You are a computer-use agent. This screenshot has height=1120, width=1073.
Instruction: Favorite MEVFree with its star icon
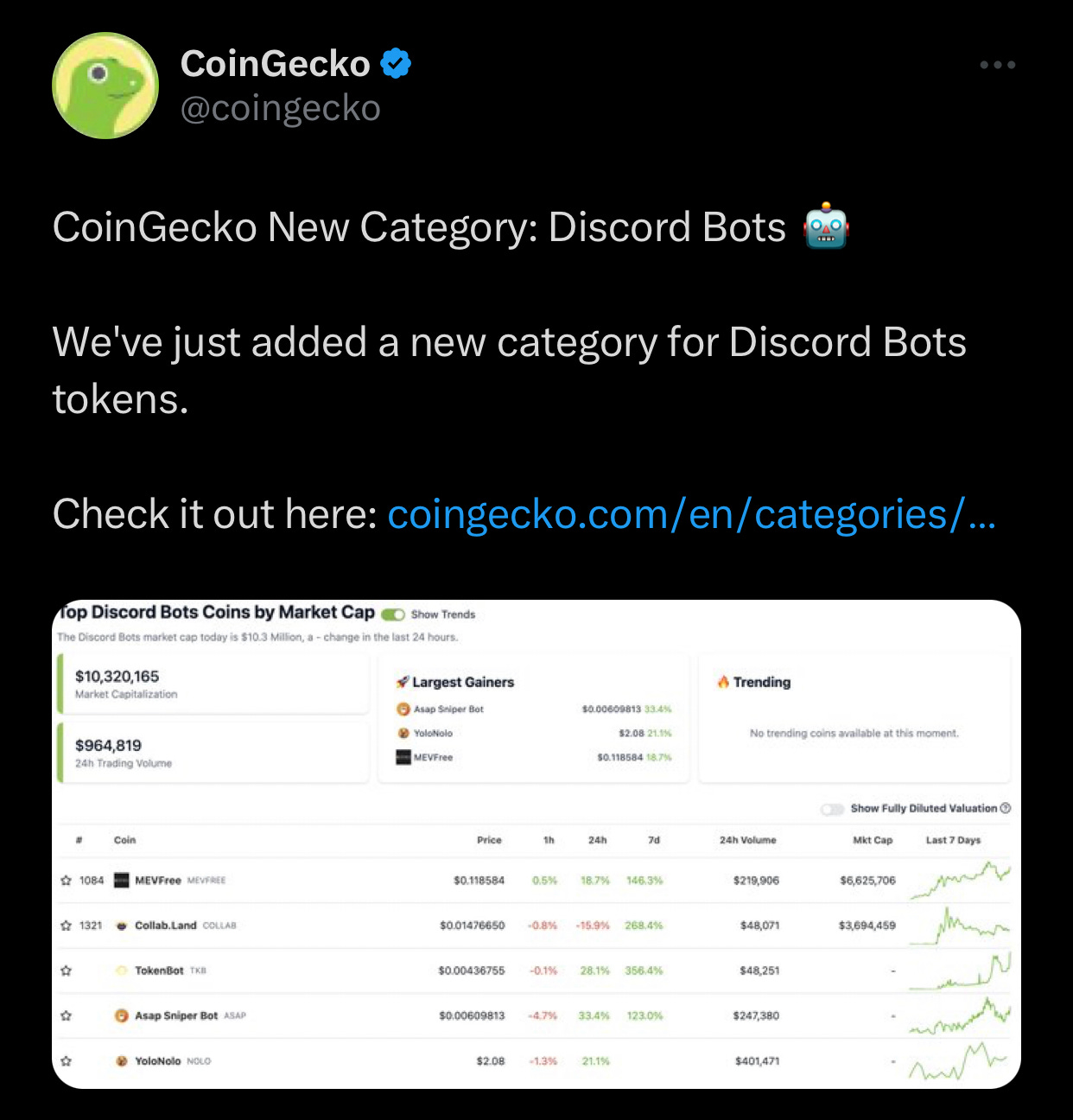[x=66, y=881]
